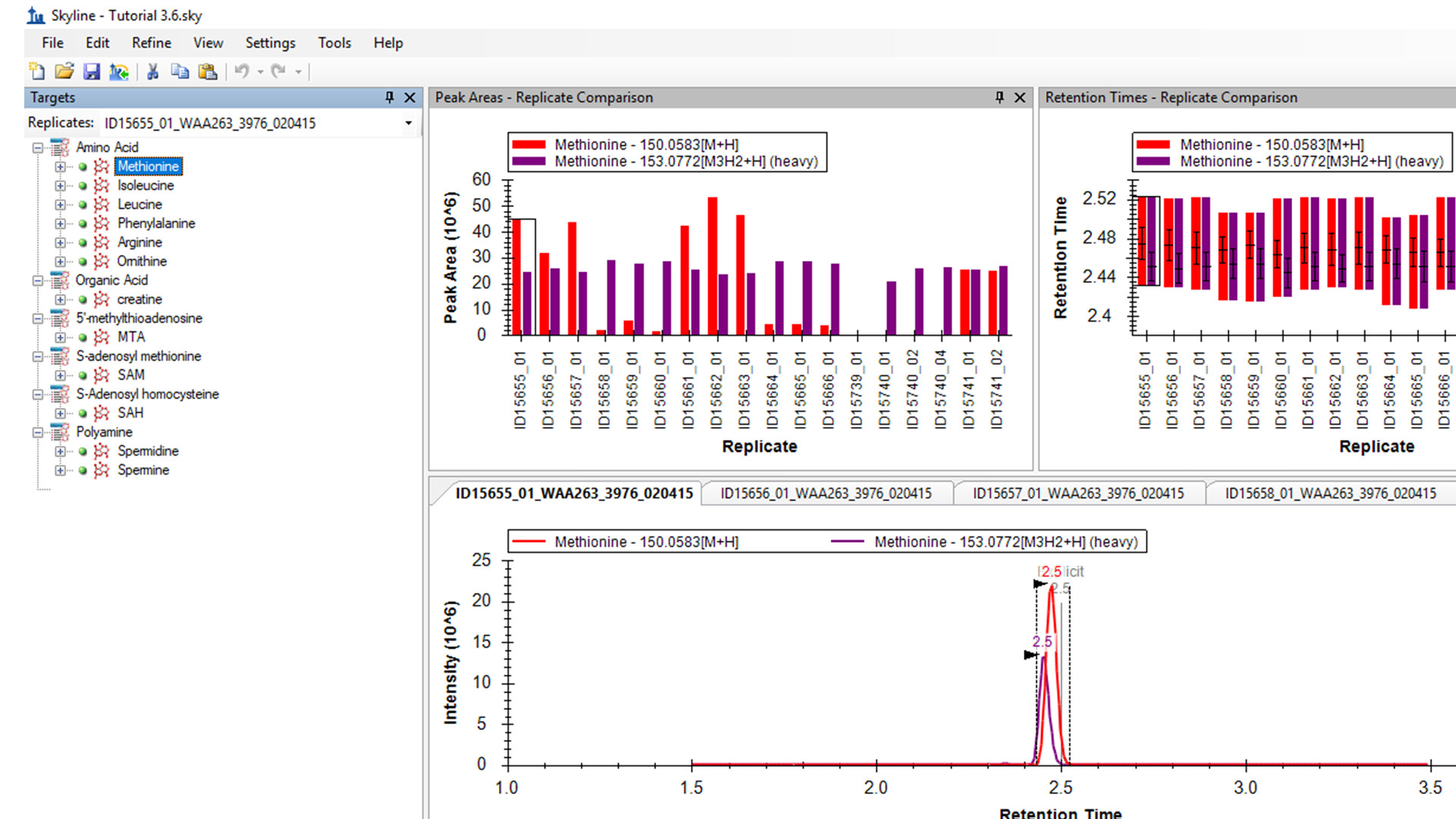Collapse the Amino Acid tree group
Screen dimensions: 1456x819
pyautogui.click(x=37, y=148)
